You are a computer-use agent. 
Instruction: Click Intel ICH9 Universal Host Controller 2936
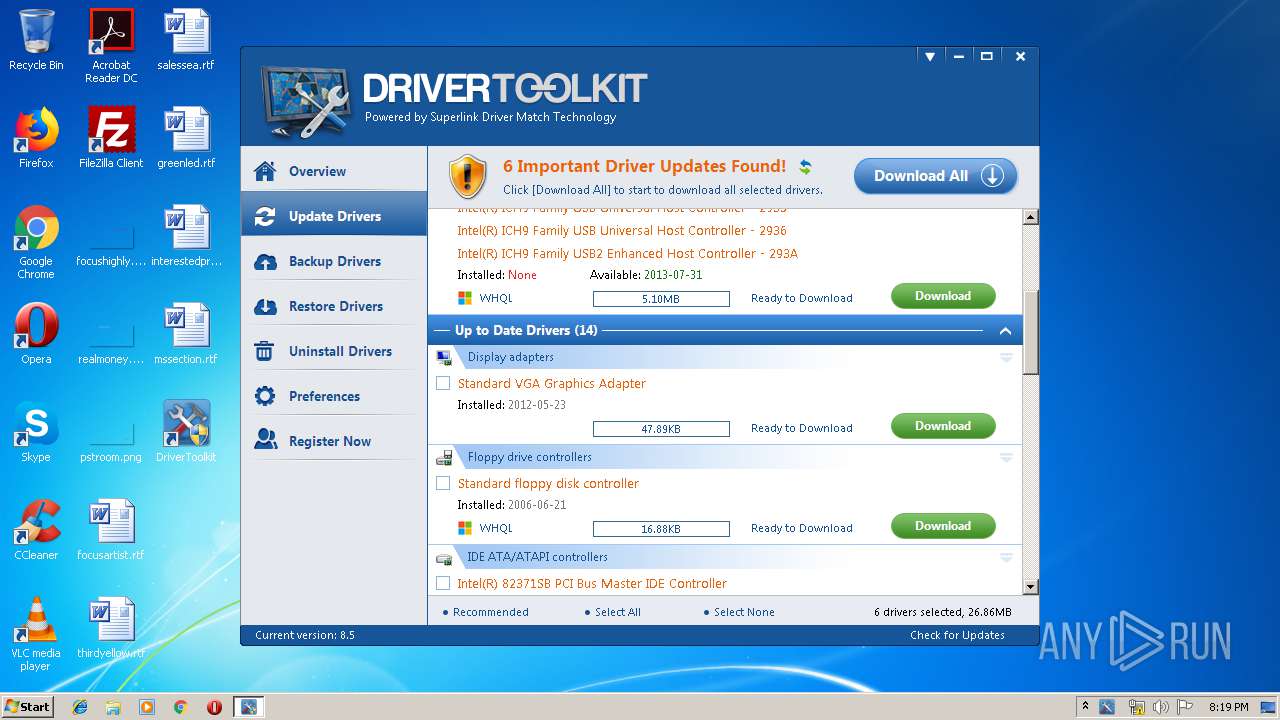(622, 230)
